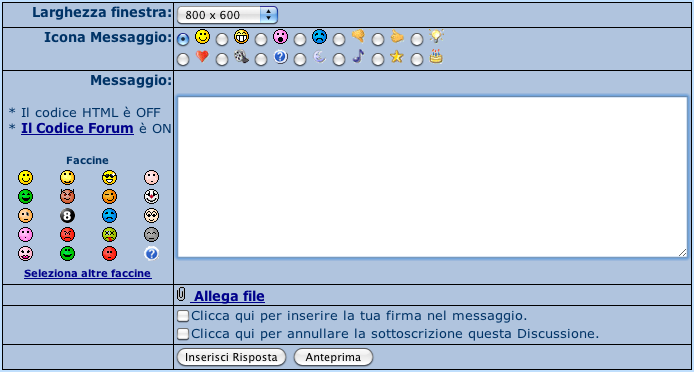Insert the green open-eyed smiling face from Faccine
The image size is (694, 372).
(x=67, y=254)
